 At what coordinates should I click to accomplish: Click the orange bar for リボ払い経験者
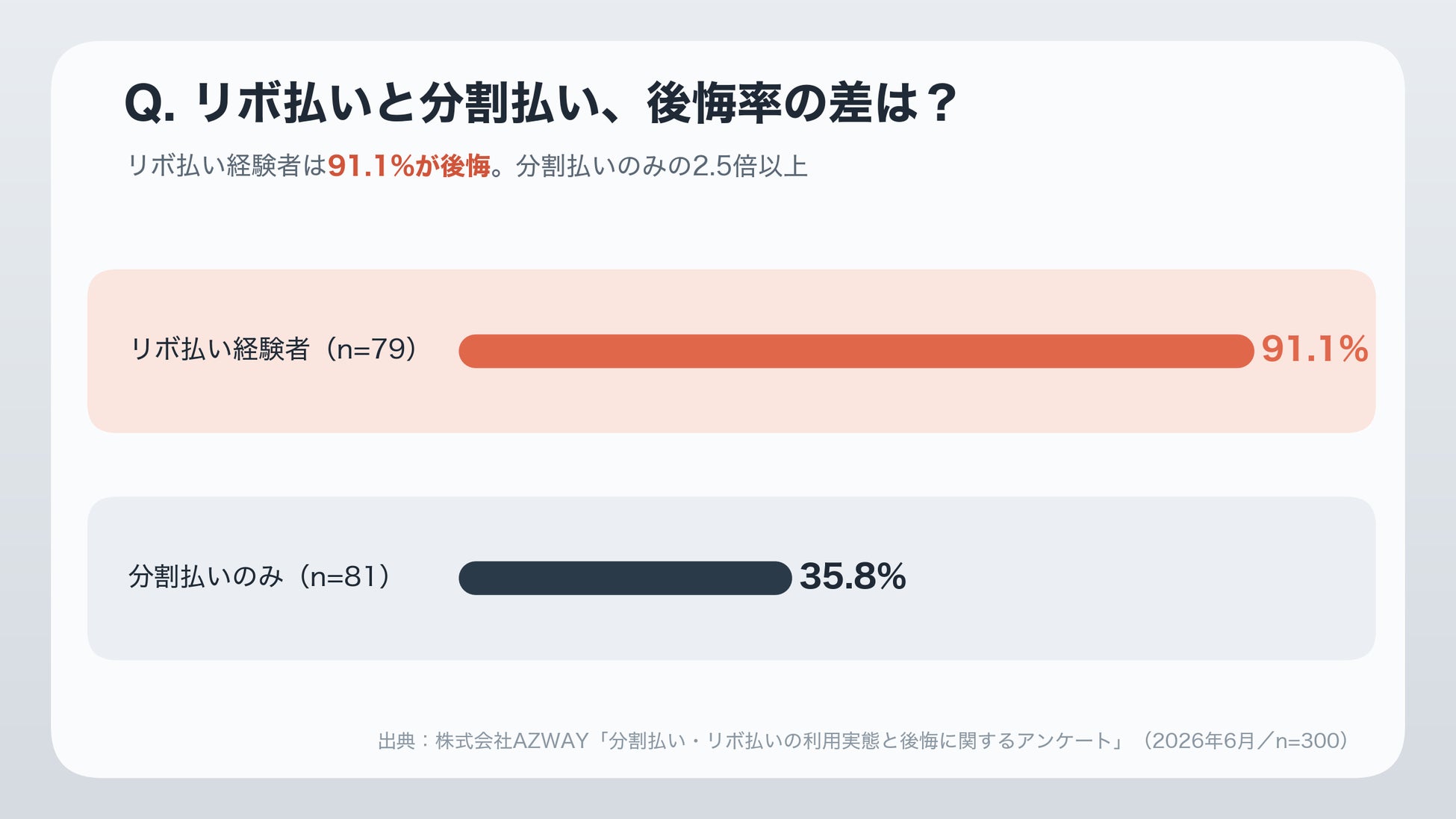856,351
